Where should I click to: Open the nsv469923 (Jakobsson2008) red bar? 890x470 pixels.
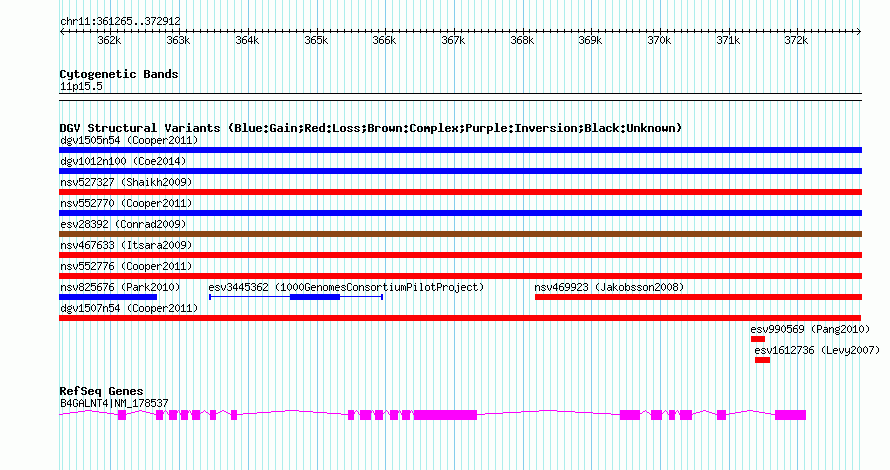pos(698,297)
